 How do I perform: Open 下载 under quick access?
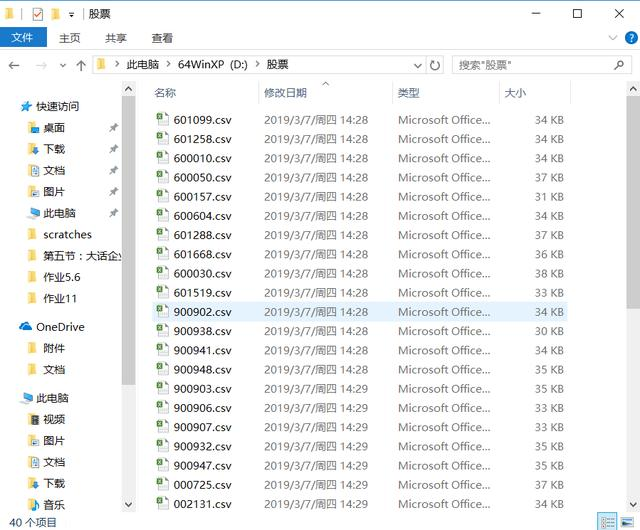pos(54,149)
